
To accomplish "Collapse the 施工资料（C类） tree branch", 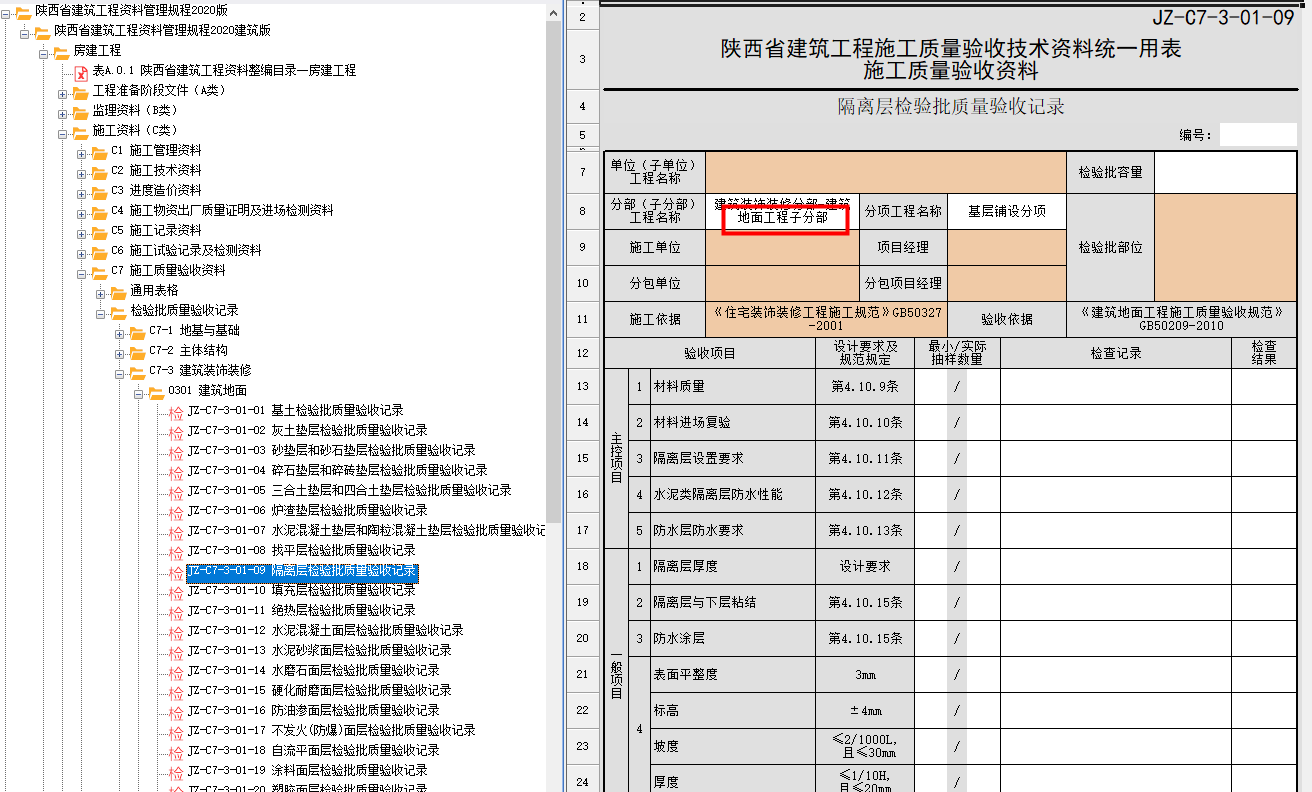I will (x=63, y=132).
